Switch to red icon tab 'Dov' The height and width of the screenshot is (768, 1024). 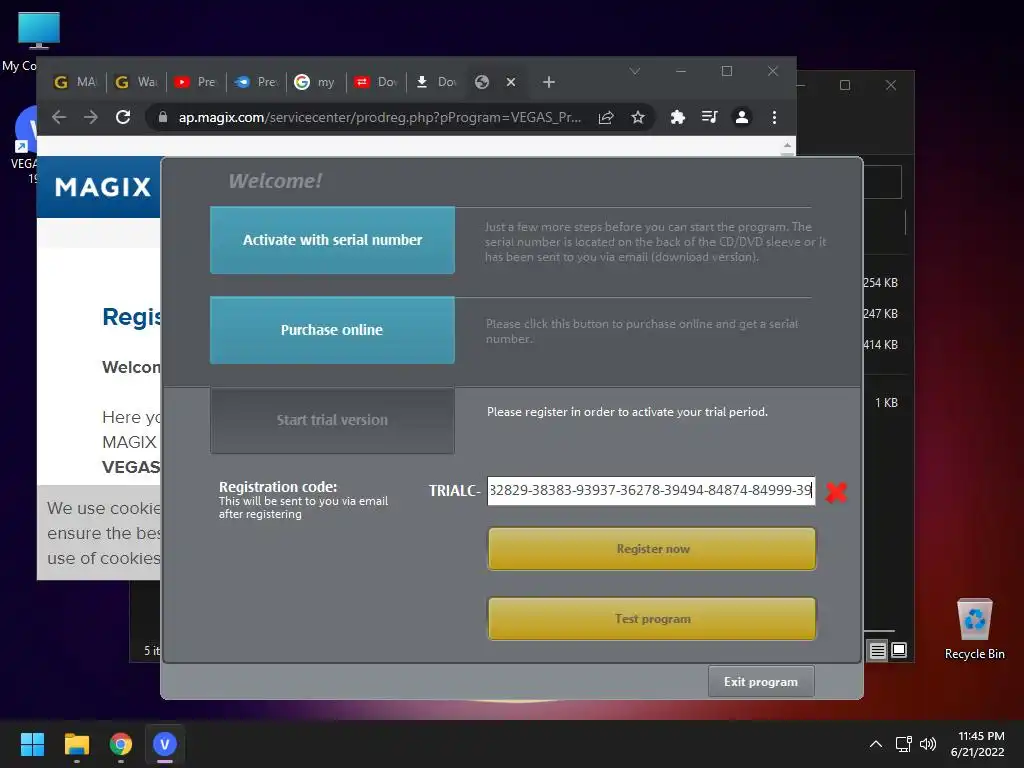[376, 82]
